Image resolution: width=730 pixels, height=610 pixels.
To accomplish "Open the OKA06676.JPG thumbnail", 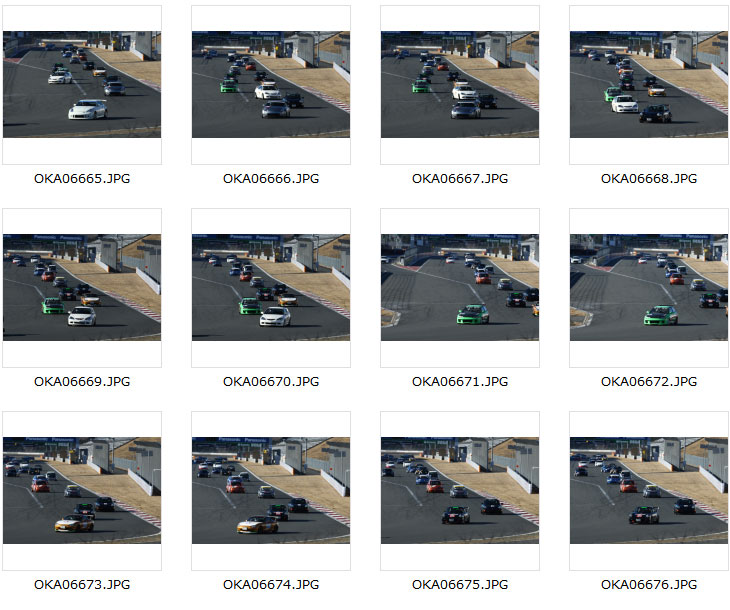I will pos(649,490).
